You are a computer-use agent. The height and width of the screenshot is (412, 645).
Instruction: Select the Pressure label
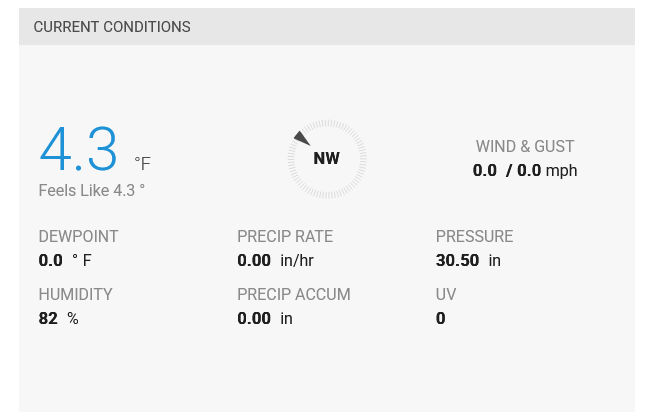point(474,237)
